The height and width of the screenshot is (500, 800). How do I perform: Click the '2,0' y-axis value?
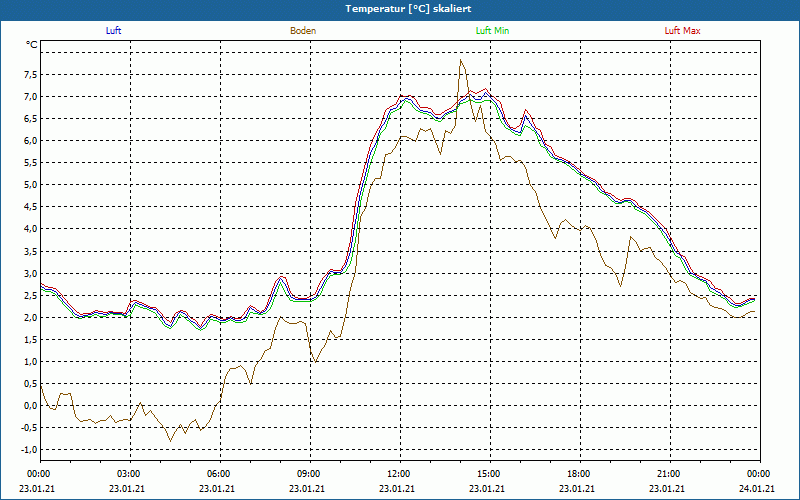tap(30, 318)
